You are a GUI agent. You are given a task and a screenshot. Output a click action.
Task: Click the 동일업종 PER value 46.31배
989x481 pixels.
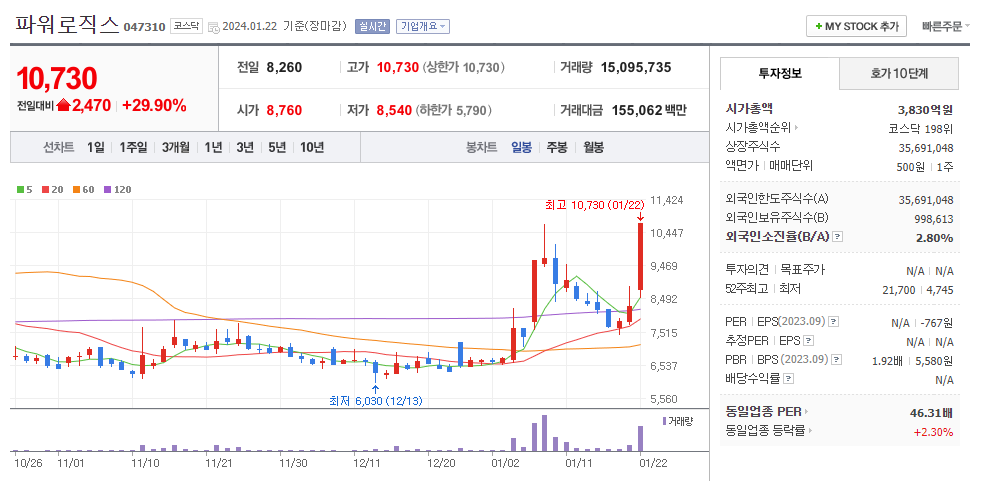(x=931, y=413)
